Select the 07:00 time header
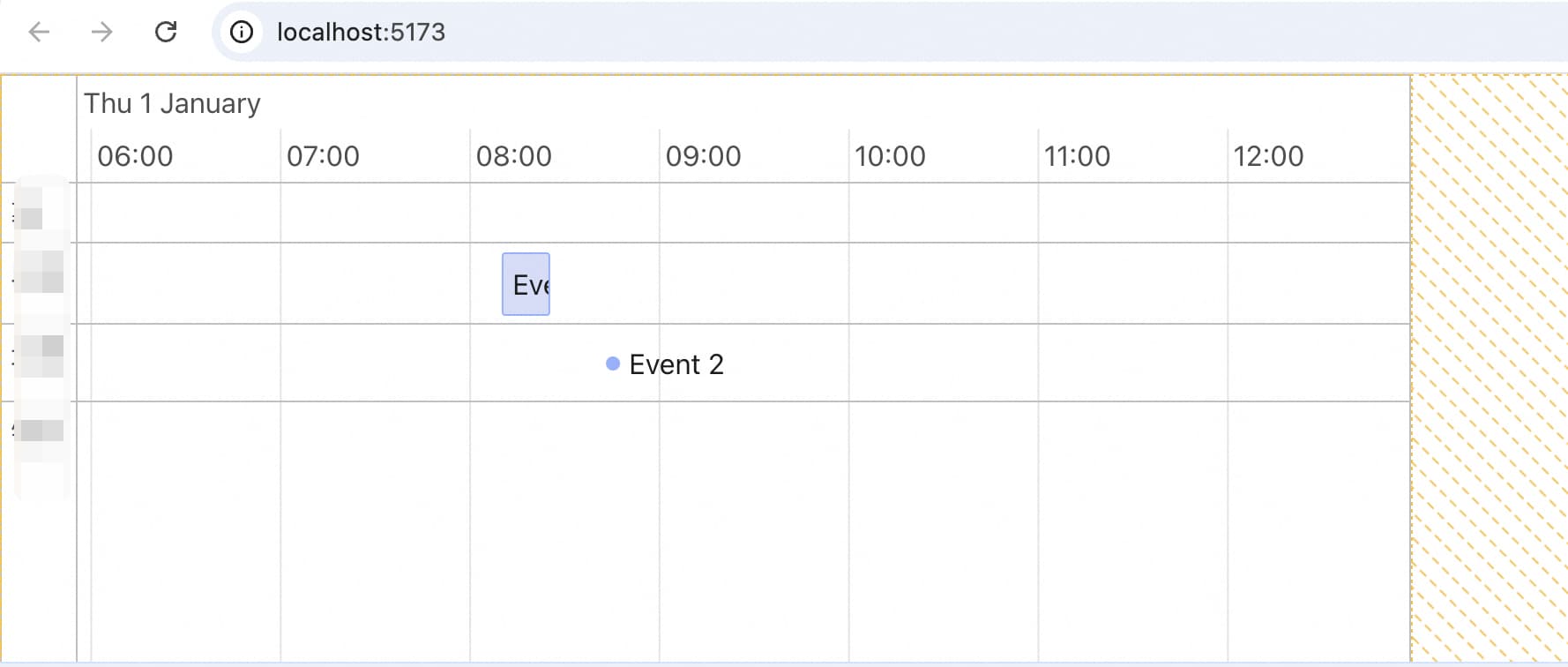Image resolution: width=1568 pixels, height=667 pixels. pyautogui.click(x=323, y=156)
